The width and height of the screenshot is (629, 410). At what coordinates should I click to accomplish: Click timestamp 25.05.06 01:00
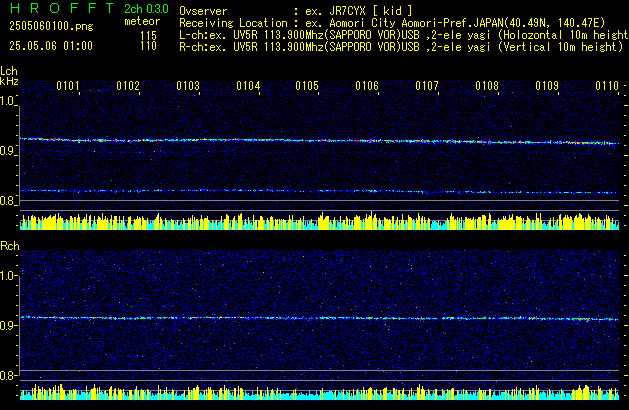(51, 46)
